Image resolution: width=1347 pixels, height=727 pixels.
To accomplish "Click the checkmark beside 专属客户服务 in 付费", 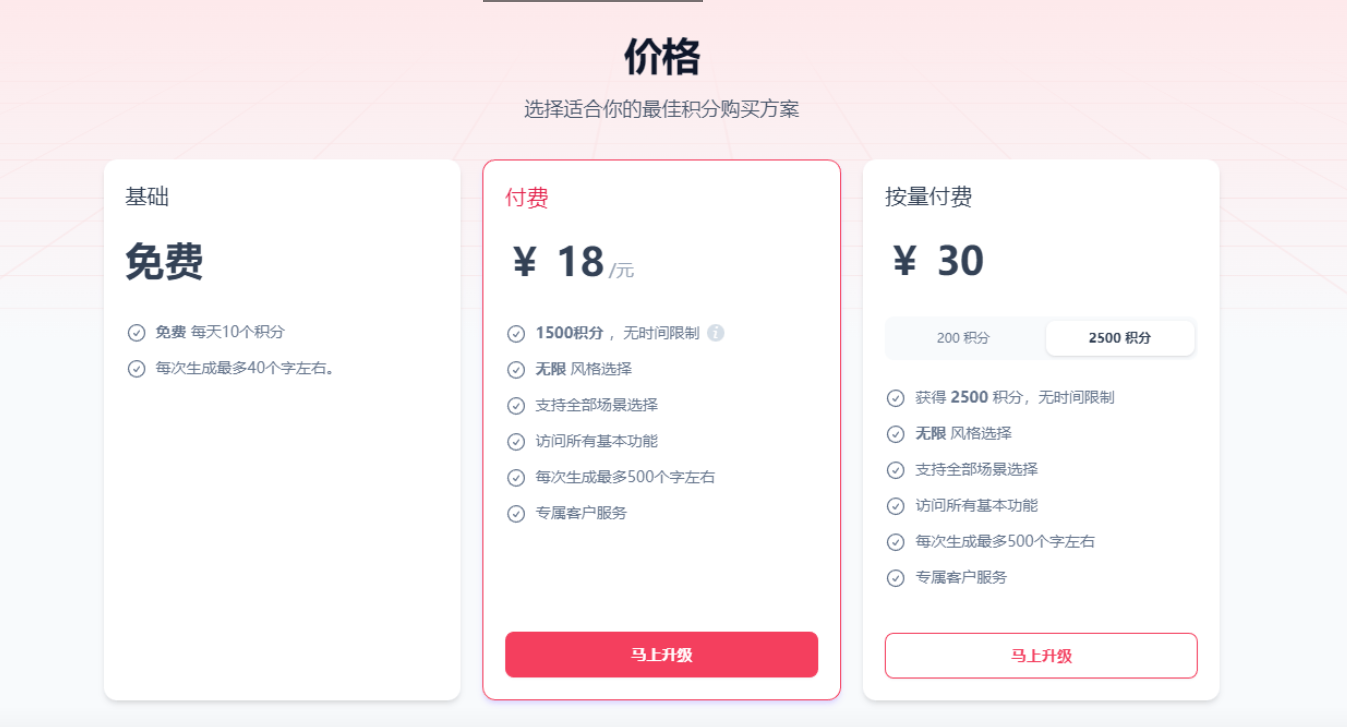I will [x=516, y=513].
